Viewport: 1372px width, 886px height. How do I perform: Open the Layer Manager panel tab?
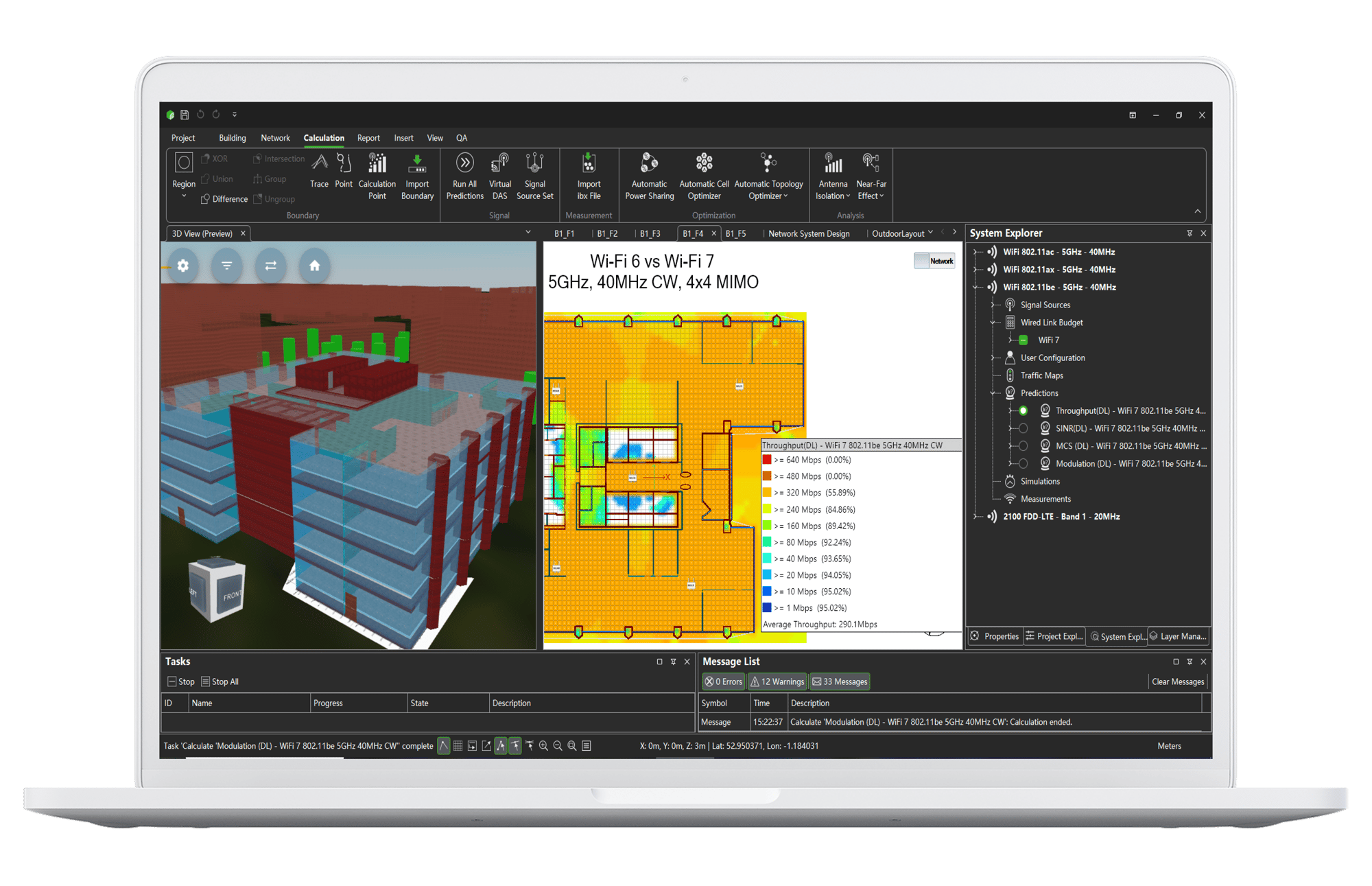point(1179,636)
